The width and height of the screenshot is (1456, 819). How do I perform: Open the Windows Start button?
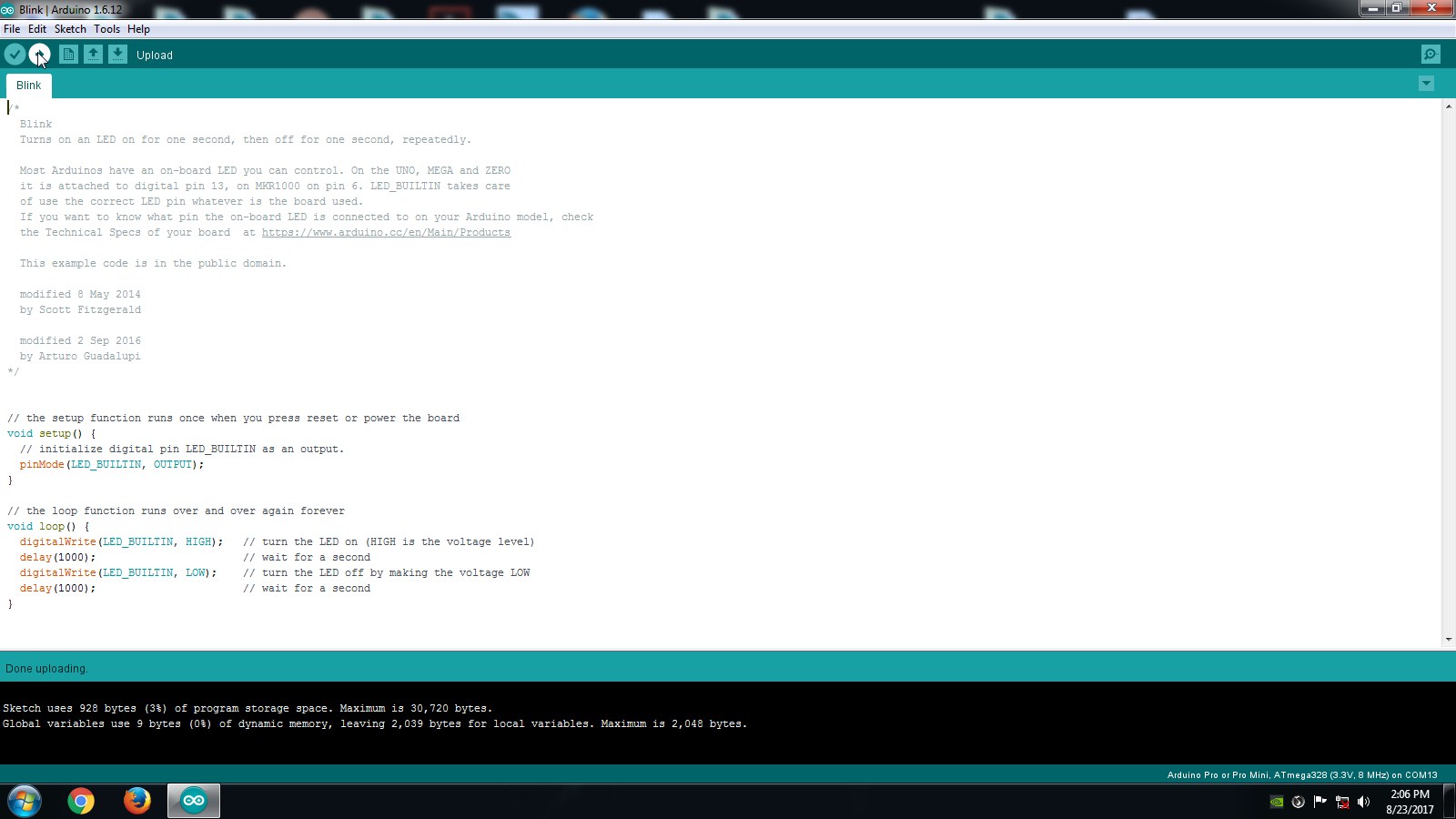[x=25, y=802]
